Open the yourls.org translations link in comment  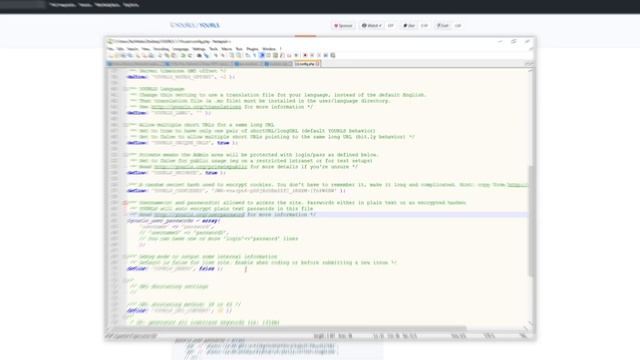196,107
